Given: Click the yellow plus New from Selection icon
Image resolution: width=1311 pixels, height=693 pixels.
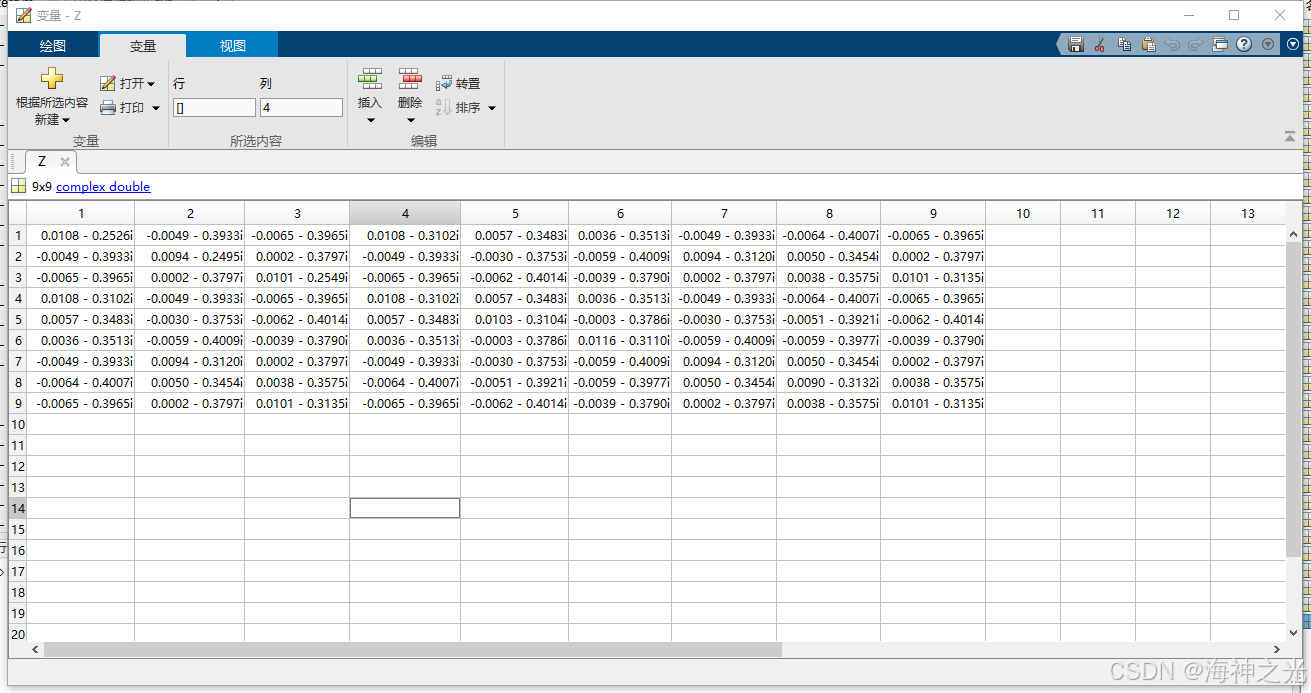Looking at the screenshot, I should coord(52,79).
